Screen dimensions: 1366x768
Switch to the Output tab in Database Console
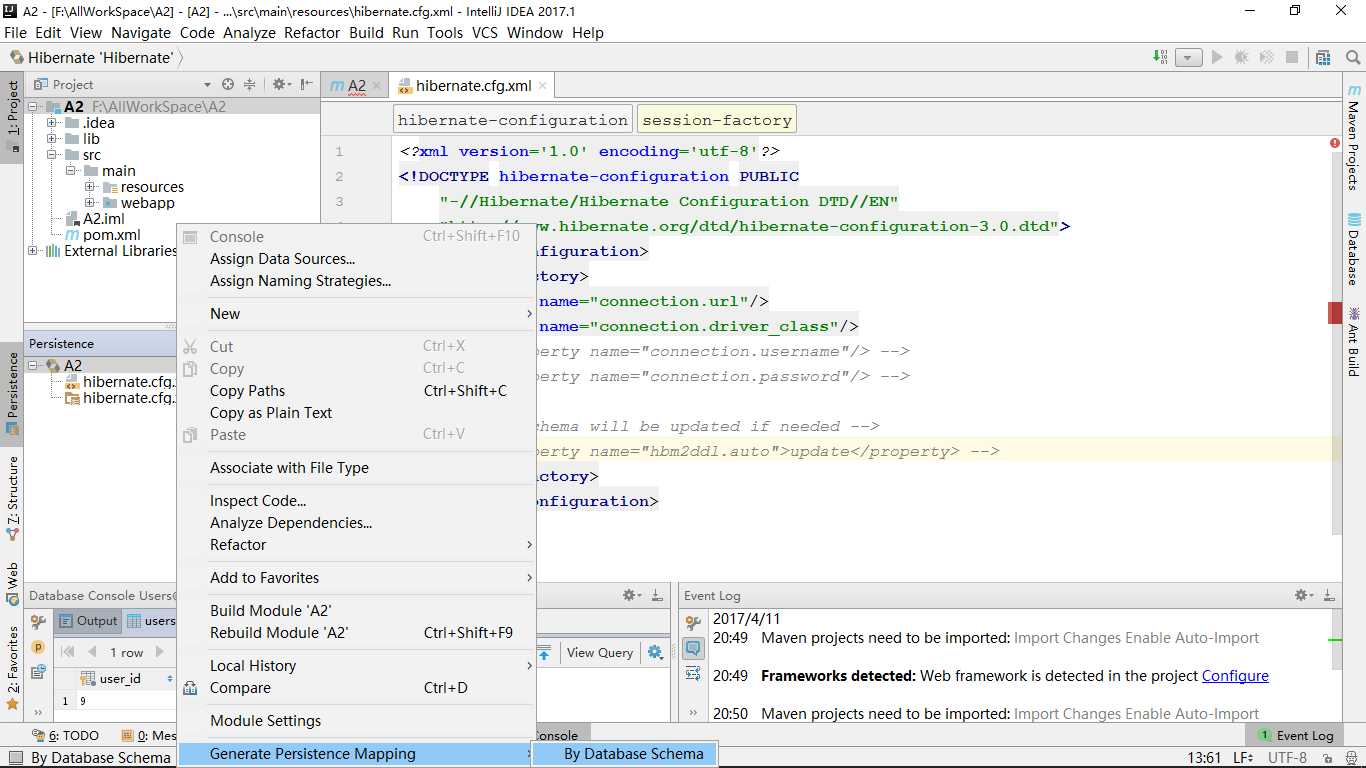coord(88,621)
